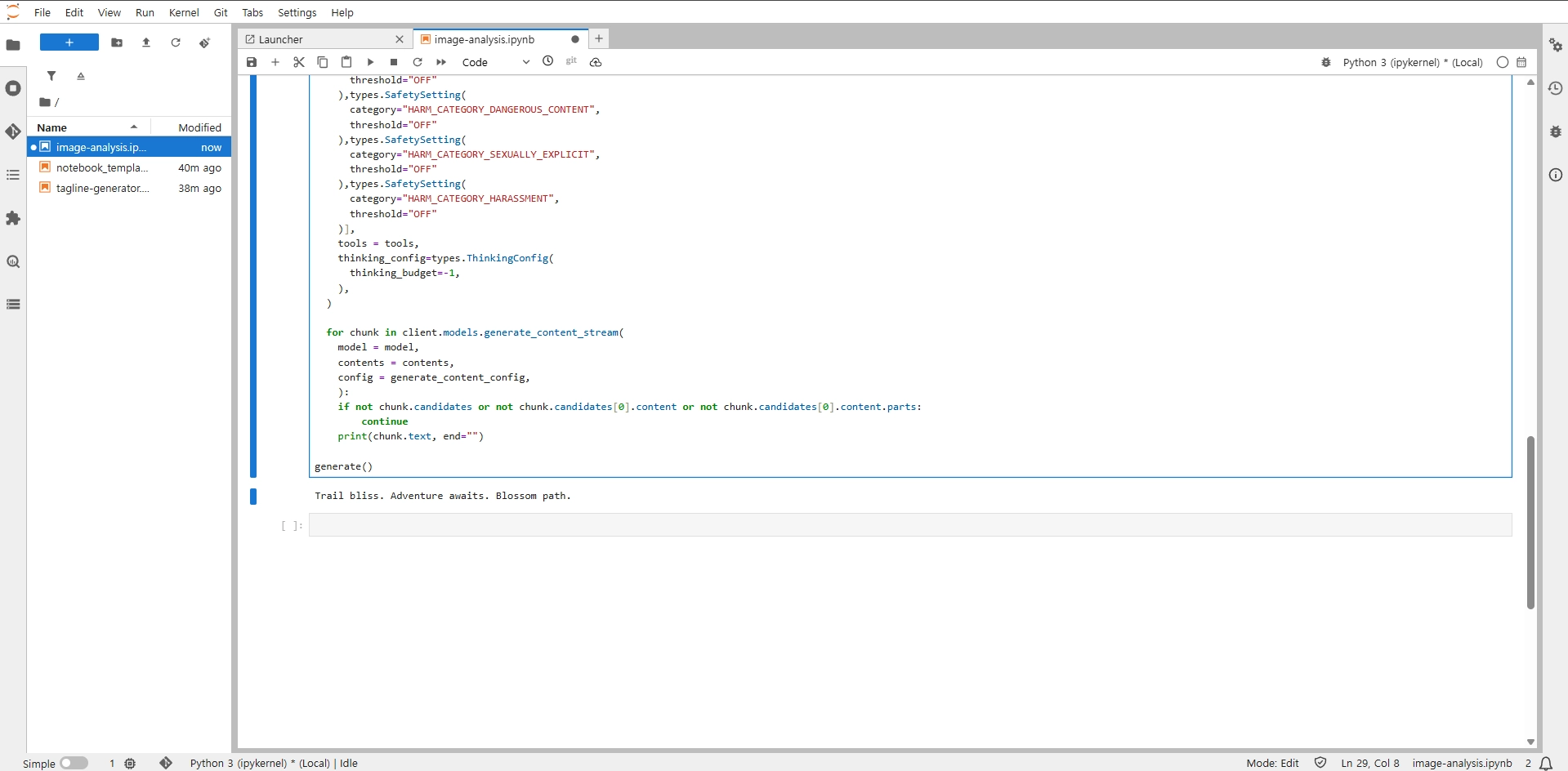The image size is (1568, 771).
Task: Sort files by Modified column header
Action: pos(192,127)
